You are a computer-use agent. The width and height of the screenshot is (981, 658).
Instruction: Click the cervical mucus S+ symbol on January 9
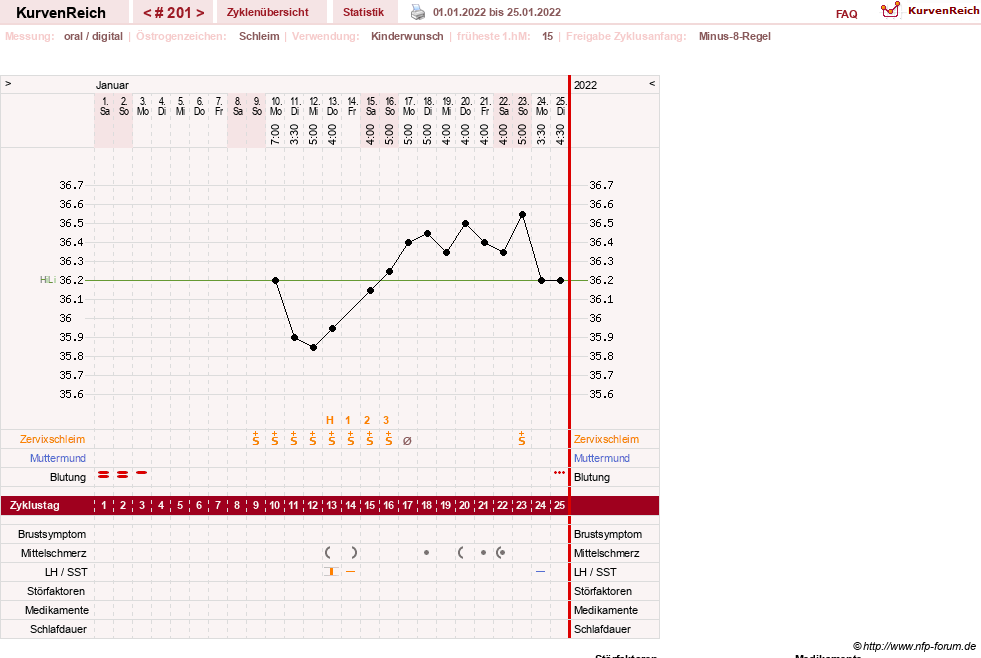tap(256, 438)
